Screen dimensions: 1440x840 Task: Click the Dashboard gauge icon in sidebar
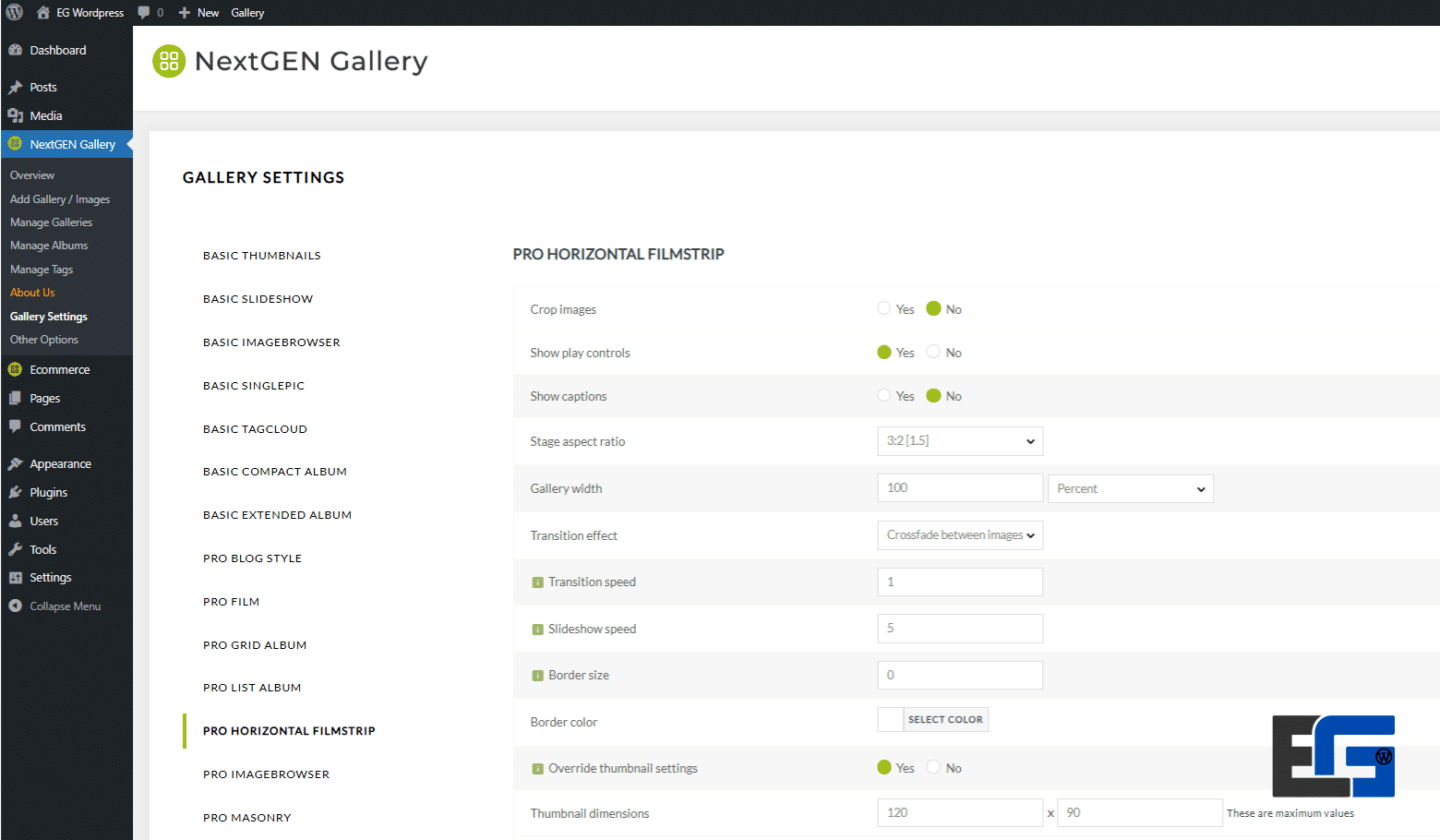point(15,50)
